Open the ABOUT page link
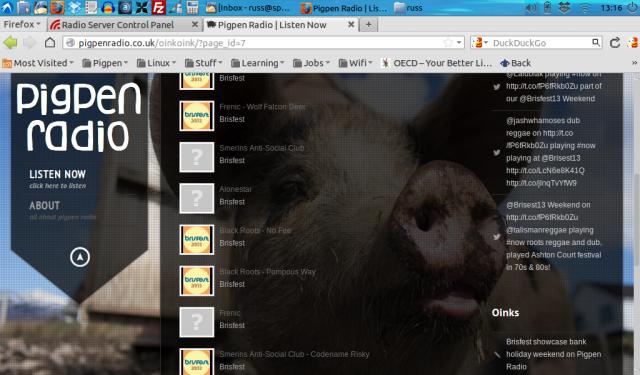This screenshot has height=375, width=640. coord(44,206)
